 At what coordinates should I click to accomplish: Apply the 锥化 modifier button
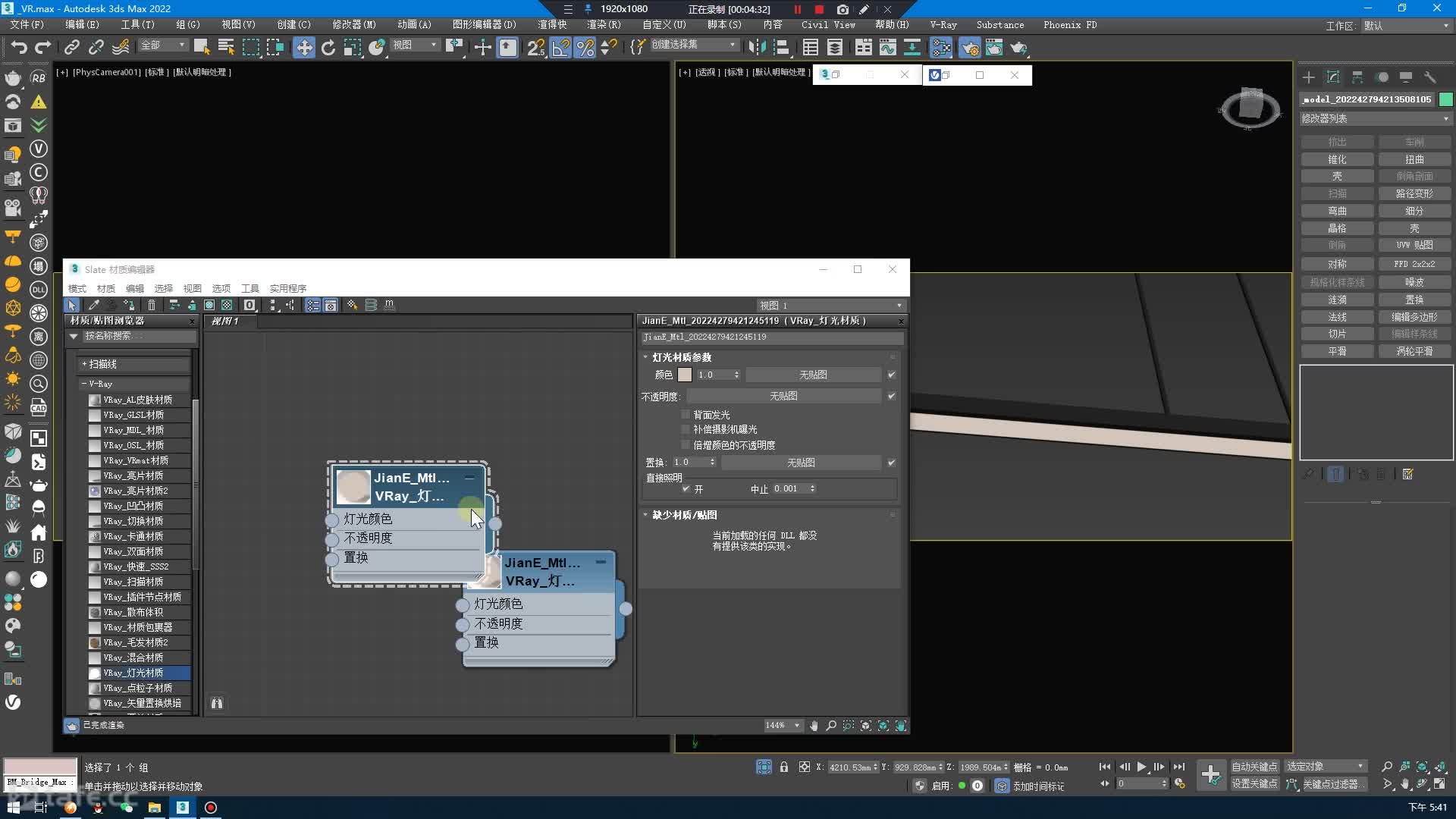click(x=1337, y=160)
